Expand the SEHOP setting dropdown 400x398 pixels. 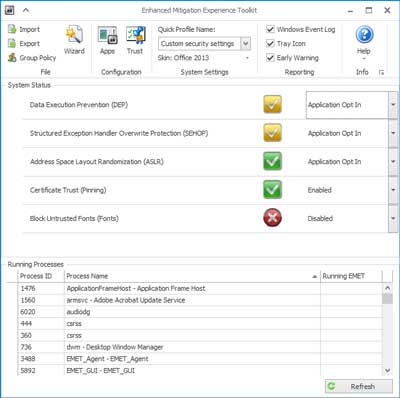coord(393,133)
